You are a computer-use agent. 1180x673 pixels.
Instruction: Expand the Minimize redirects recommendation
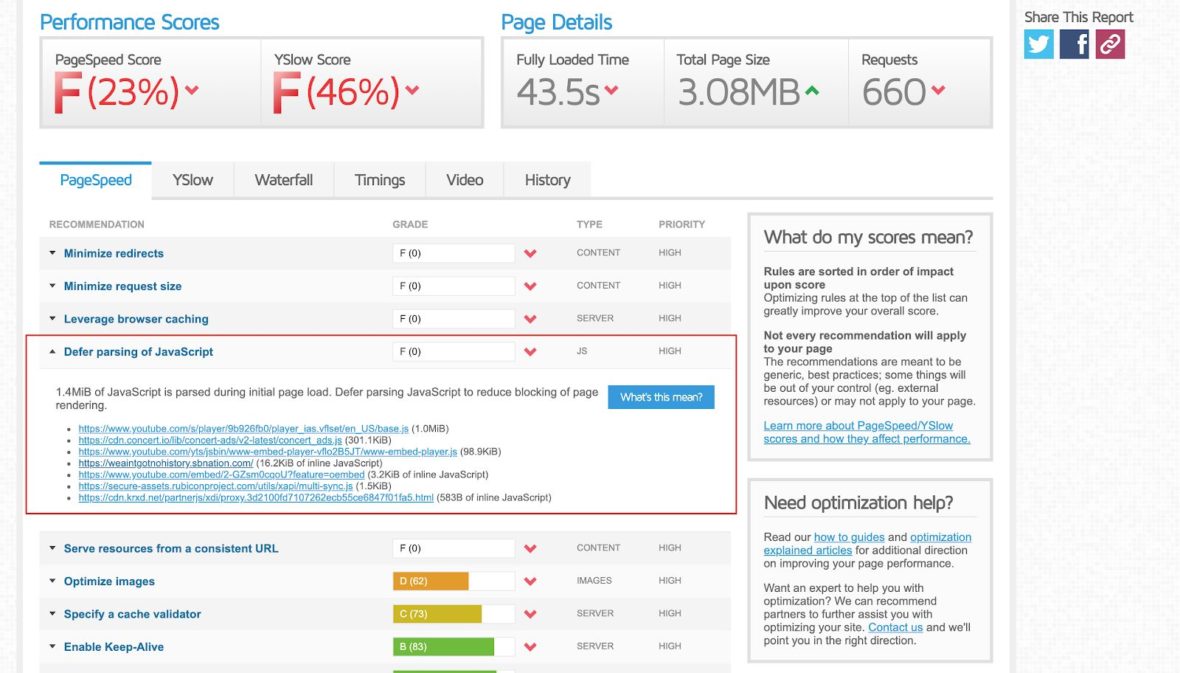pyautogui.click(x=113, y=254)
